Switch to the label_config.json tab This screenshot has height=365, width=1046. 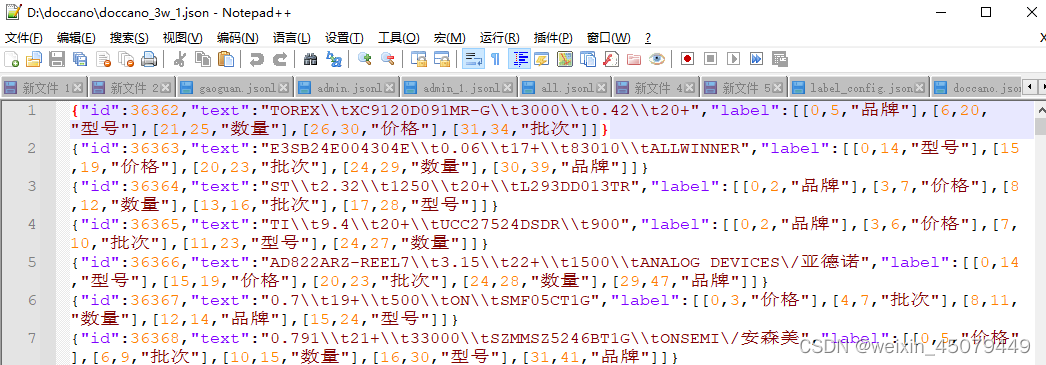pyautogui.click(x=859, y=88)
